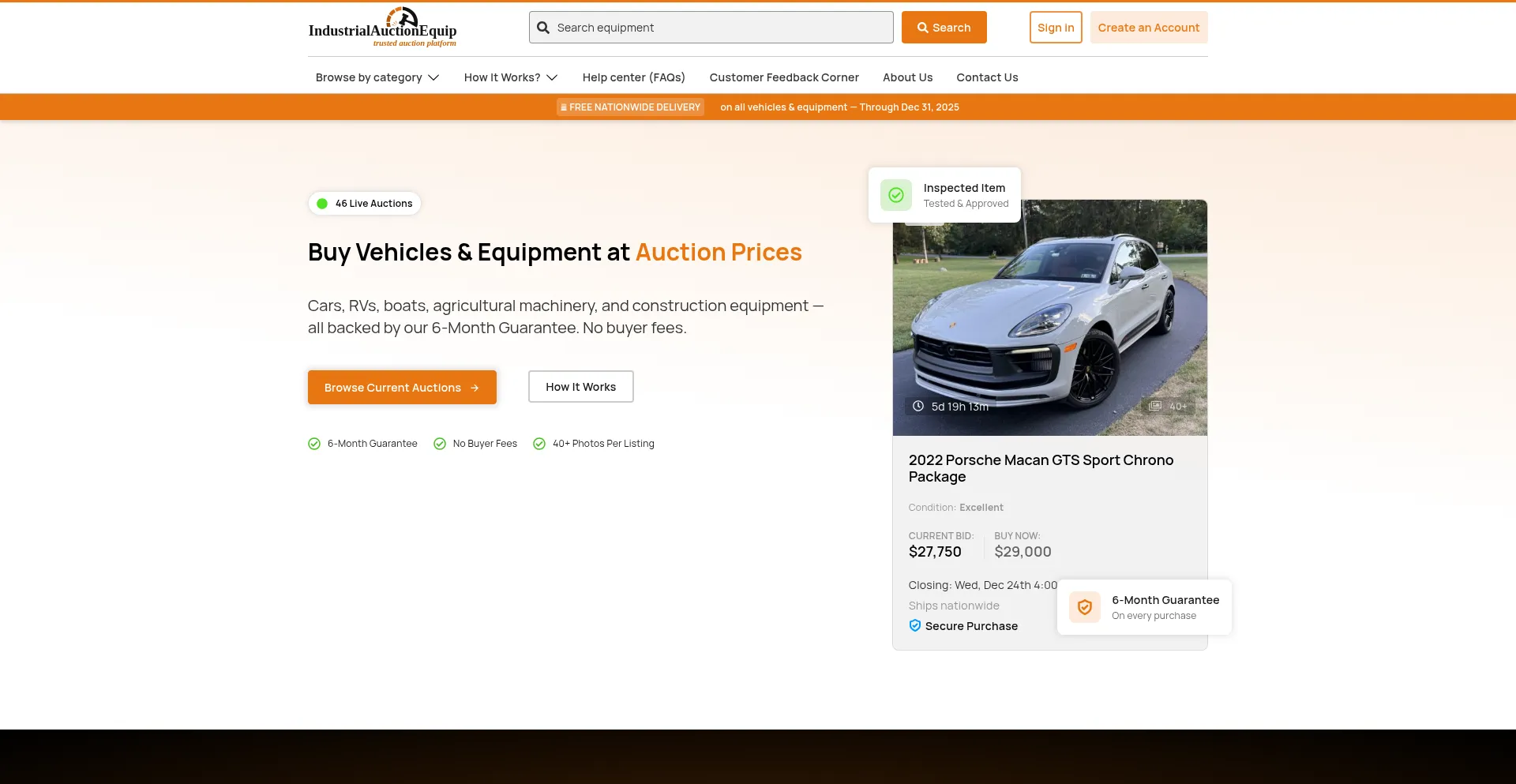
Task: Click the countdown clock icon on the Porsche photo
Action: tap(917, 406)
